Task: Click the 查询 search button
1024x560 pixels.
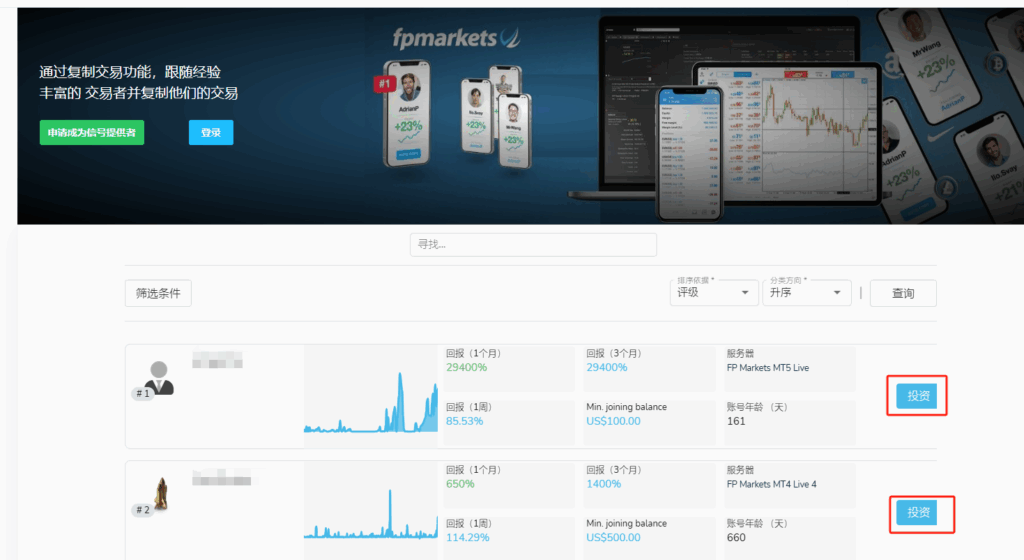Action: point(903,293)
